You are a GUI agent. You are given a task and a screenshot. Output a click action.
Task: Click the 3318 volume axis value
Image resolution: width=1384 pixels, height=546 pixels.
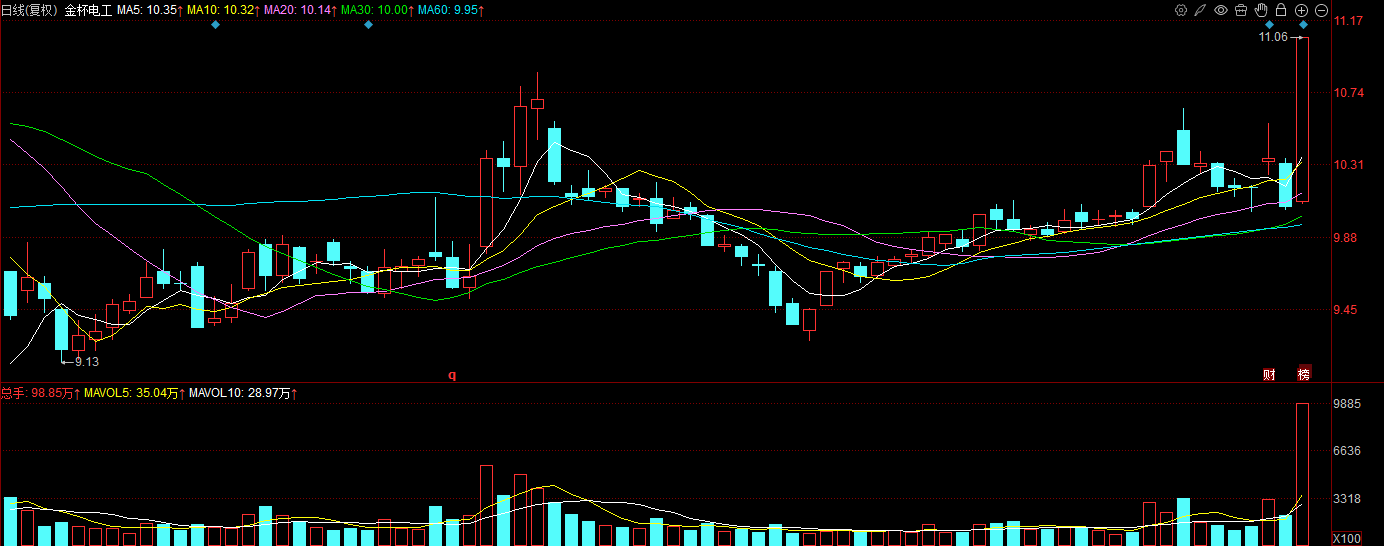tap(1348, 498)
